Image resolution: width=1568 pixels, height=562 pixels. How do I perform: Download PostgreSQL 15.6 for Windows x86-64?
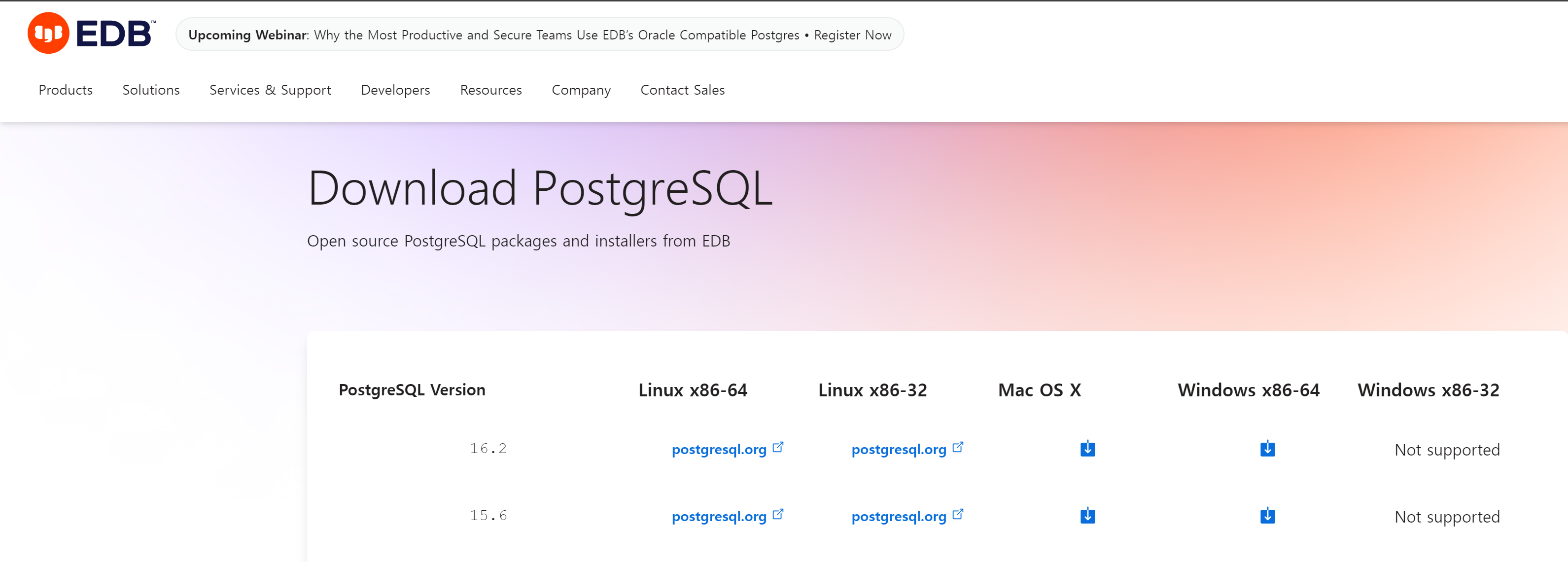1267,516
